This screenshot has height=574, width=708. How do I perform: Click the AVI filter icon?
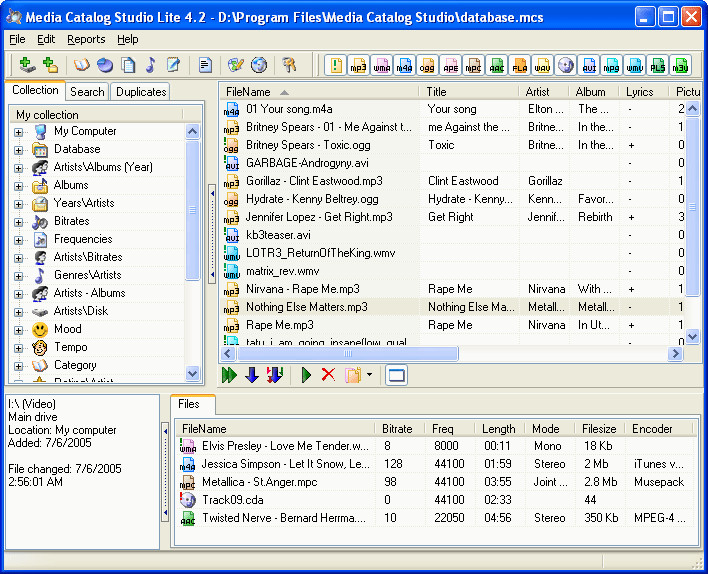tap(589, 65)
